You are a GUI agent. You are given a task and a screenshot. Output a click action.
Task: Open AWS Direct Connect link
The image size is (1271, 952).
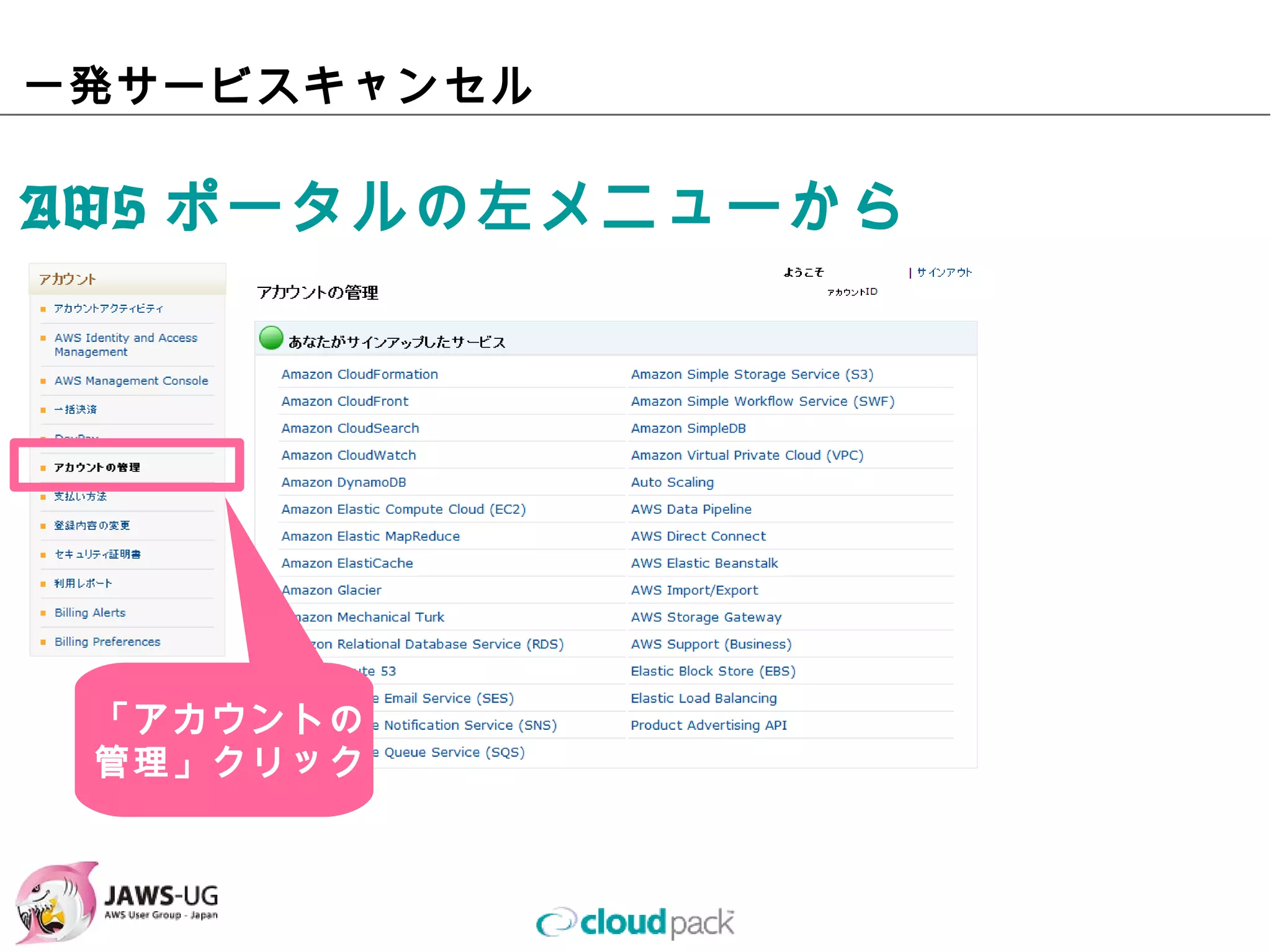[x=699, y=536]
